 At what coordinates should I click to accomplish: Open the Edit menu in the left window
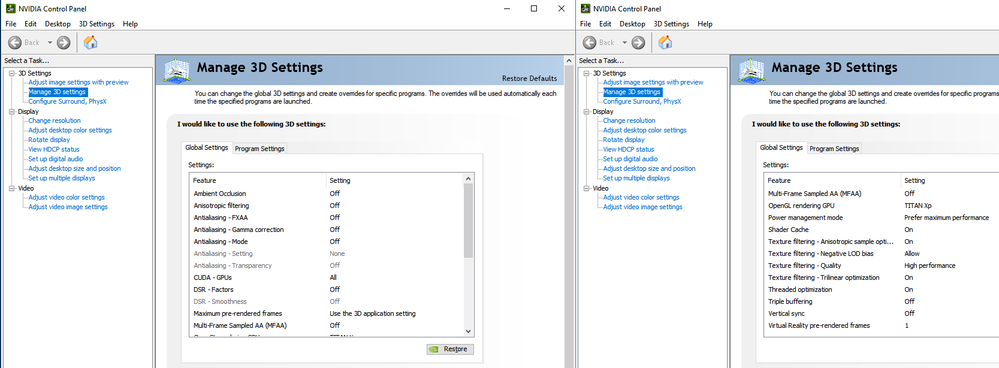tap(31, 24)
